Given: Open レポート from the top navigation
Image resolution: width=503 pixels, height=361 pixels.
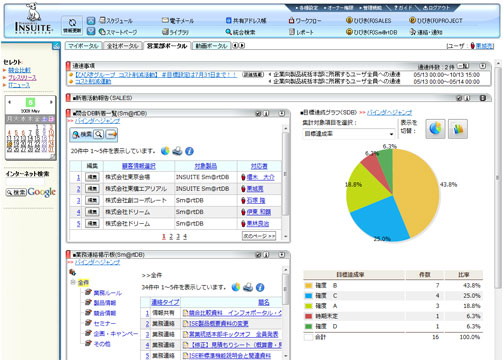Looking at the screenshot, I should click(301, 32).
